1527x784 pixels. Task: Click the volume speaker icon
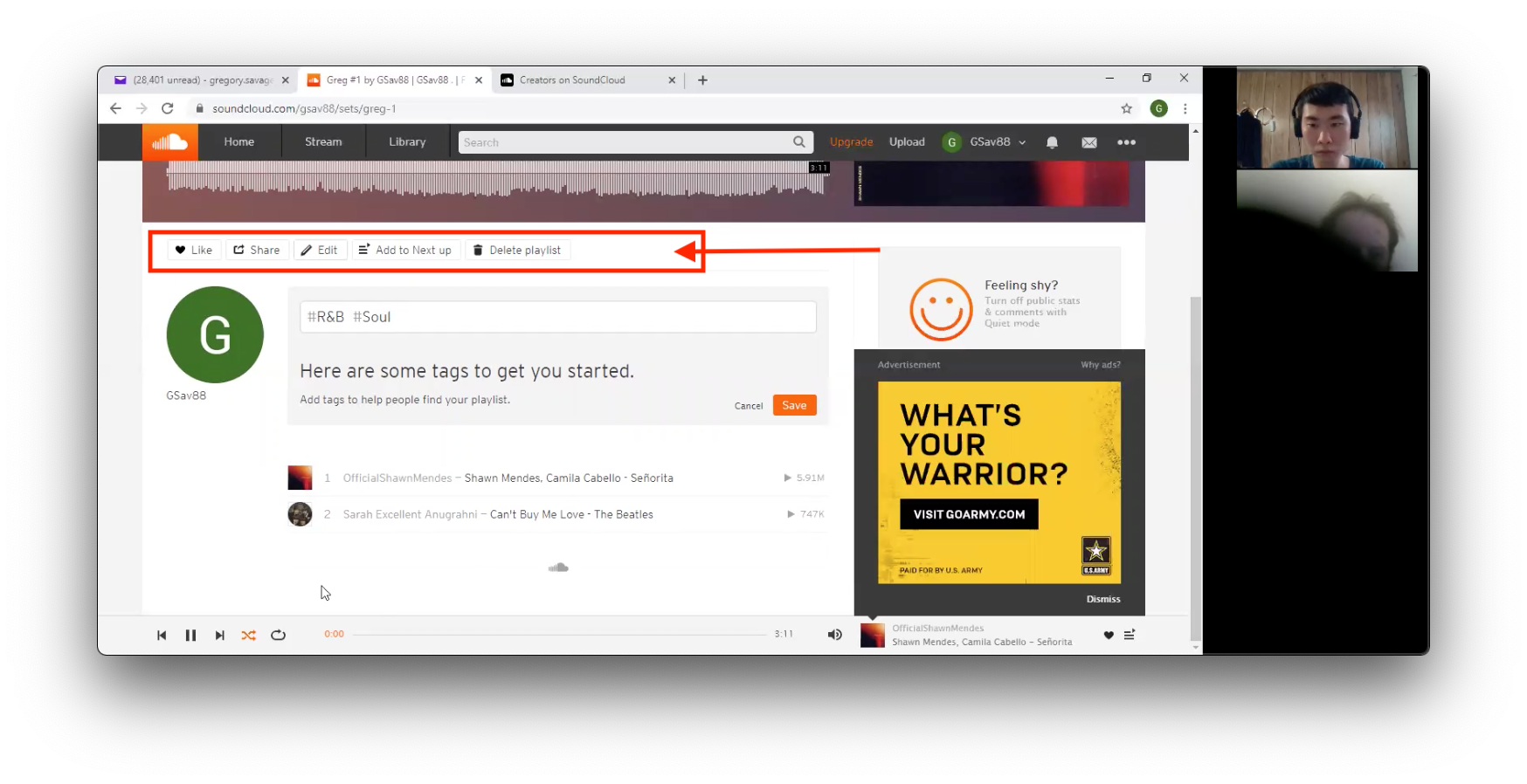coord(835,635)
